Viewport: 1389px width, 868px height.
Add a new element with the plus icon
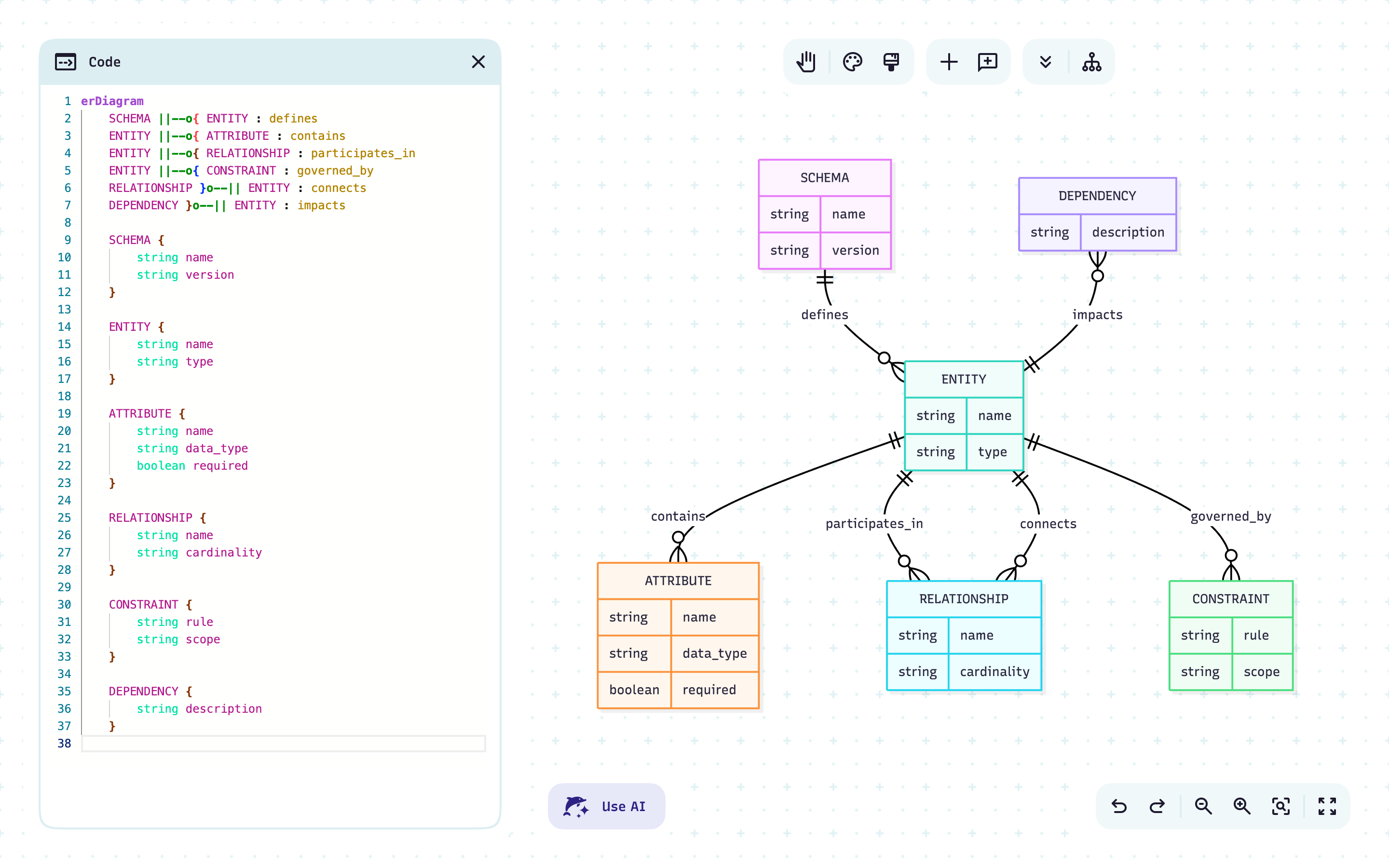point(949,61)
